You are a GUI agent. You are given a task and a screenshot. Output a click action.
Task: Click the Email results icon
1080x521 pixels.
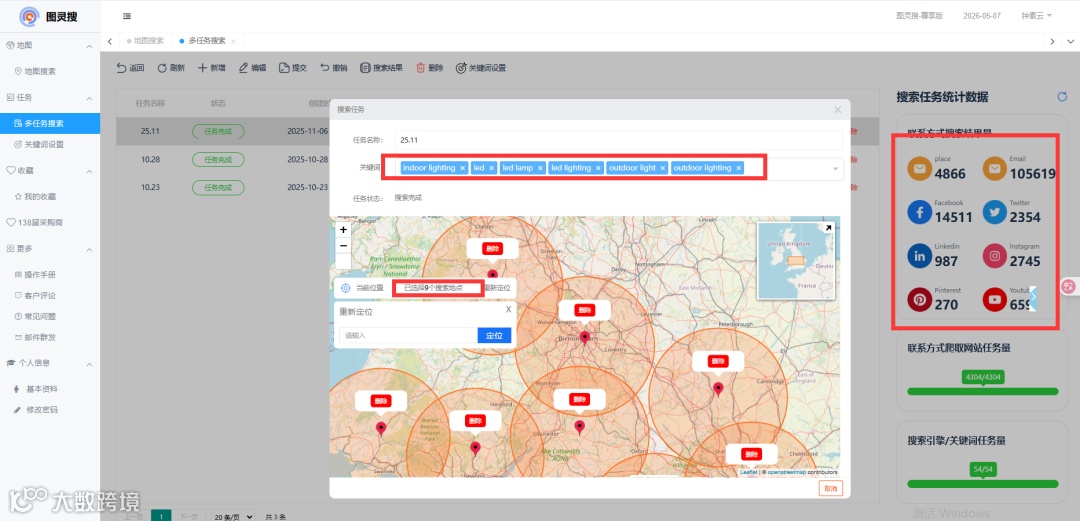[x=995, y=168]
